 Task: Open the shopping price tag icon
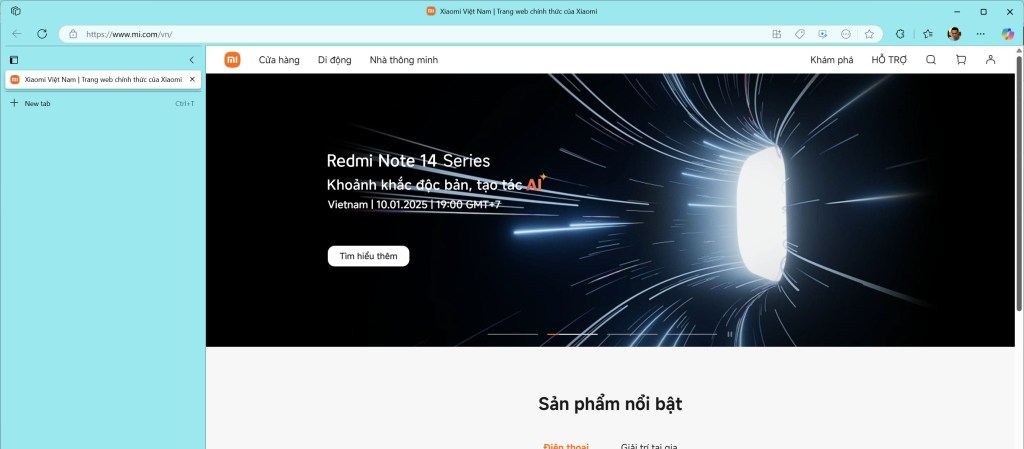tap(799, 34)
